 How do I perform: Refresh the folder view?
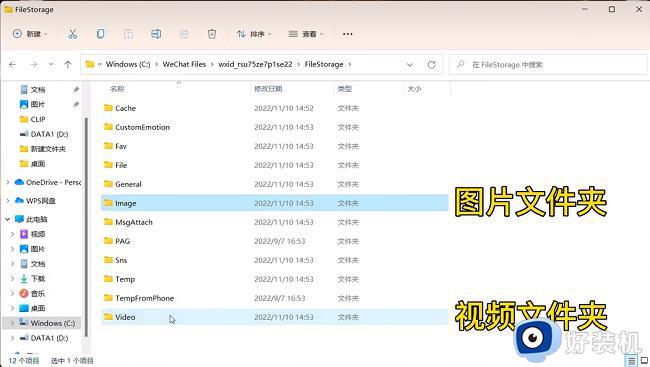[x=432, y=65]
